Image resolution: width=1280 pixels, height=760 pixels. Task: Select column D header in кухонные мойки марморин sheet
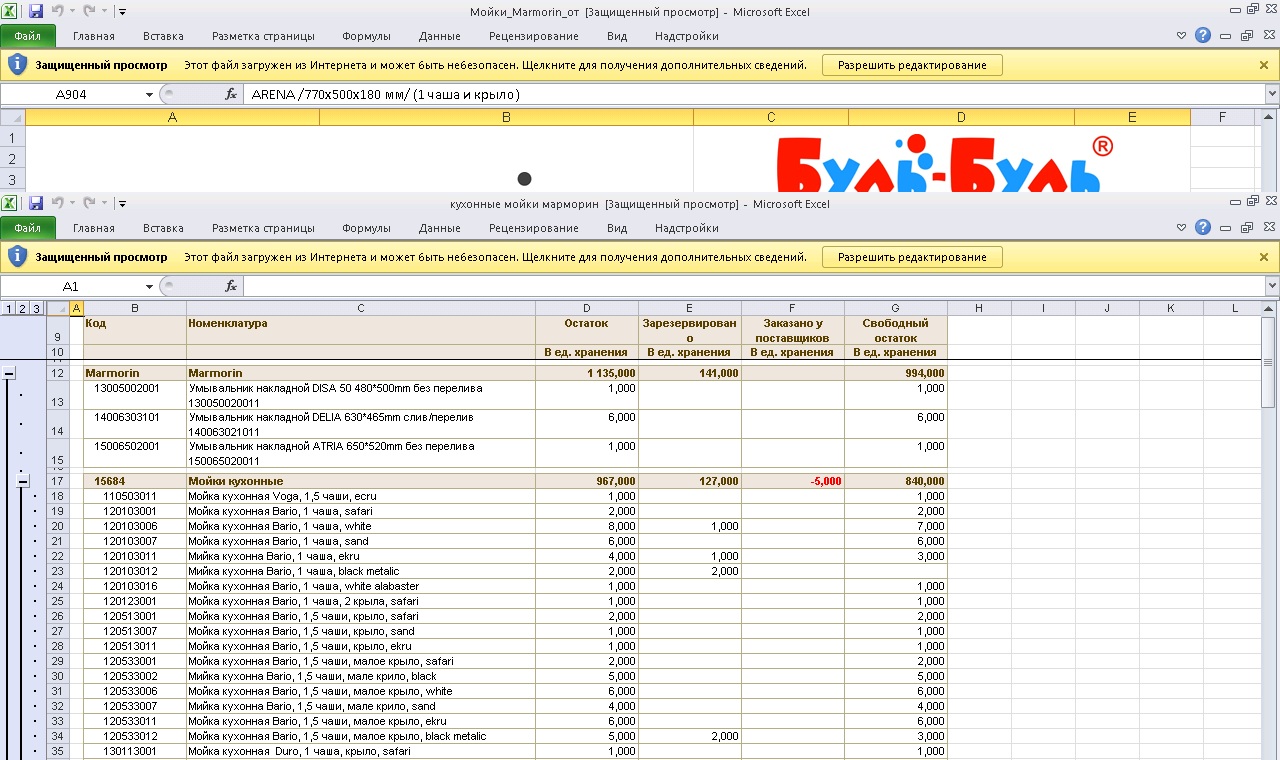tap(586, 308)
